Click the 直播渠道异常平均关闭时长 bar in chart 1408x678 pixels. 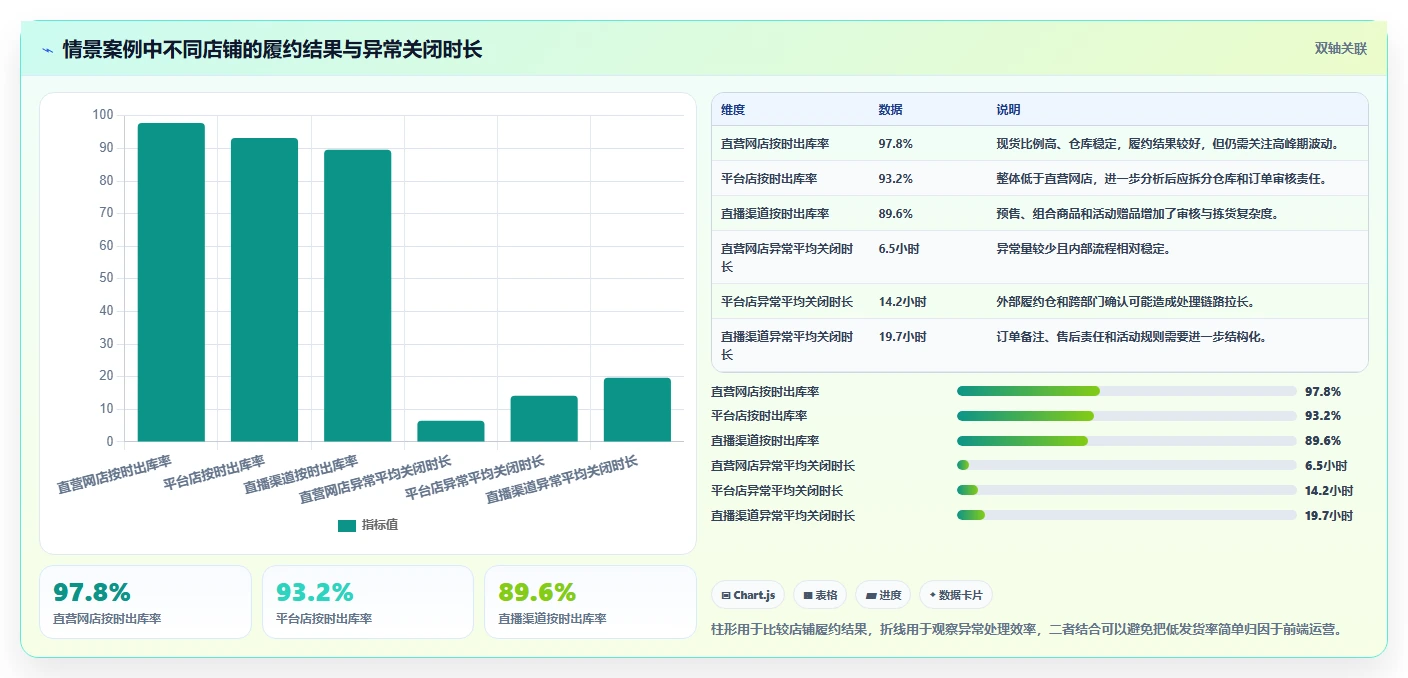pos(637,410)
